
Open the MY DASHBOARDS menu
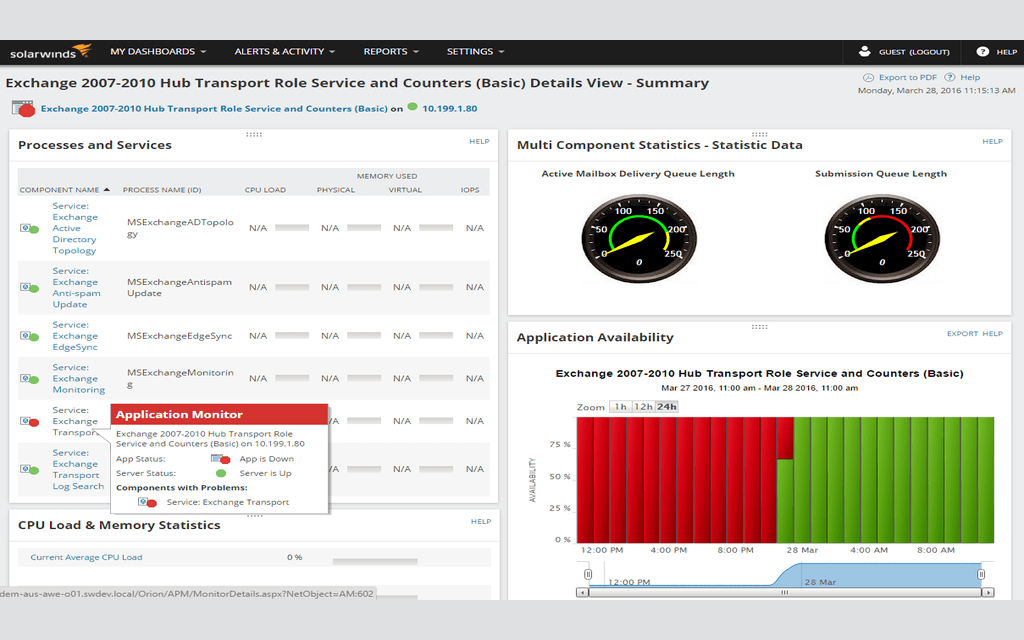pos(153,51)
